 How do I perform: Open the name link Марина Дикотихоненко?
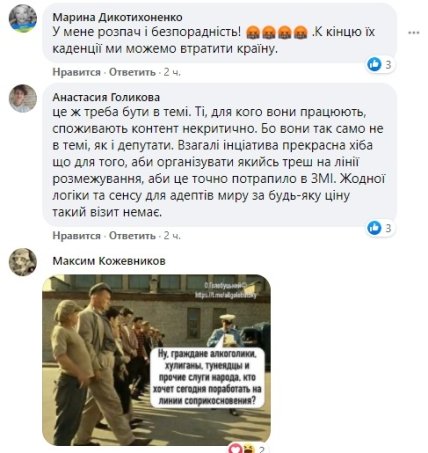(x=117, y=17)
